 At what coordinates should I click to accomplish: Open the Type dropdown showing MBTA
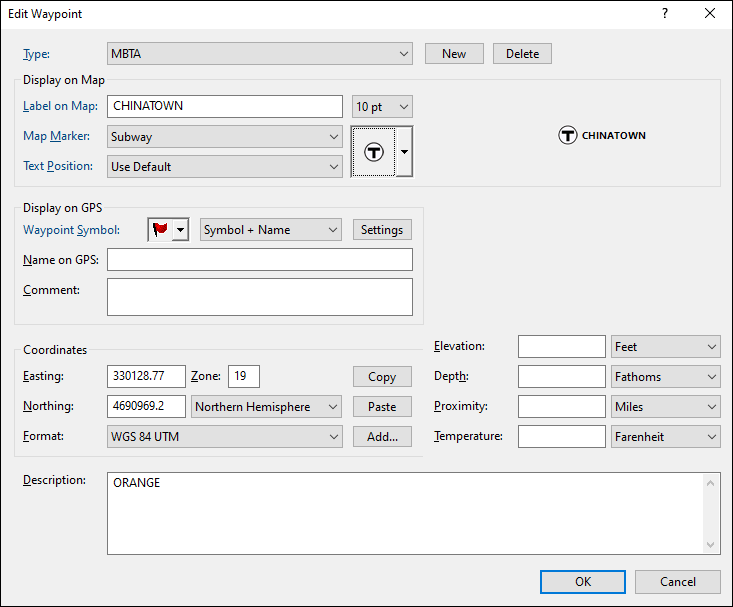260,54
